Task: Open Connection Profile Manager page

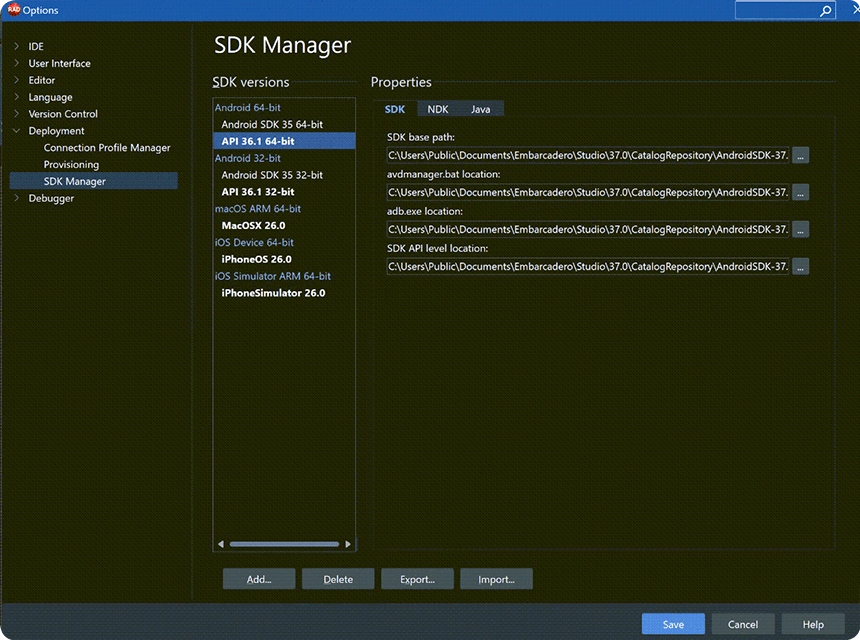Action: [x=107, y=148]
